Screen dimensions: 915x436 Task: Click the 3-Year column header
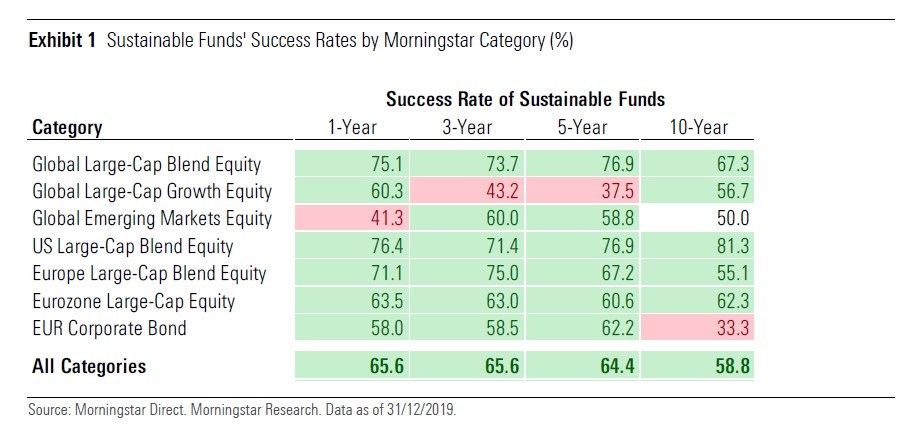tap(467, 127)
